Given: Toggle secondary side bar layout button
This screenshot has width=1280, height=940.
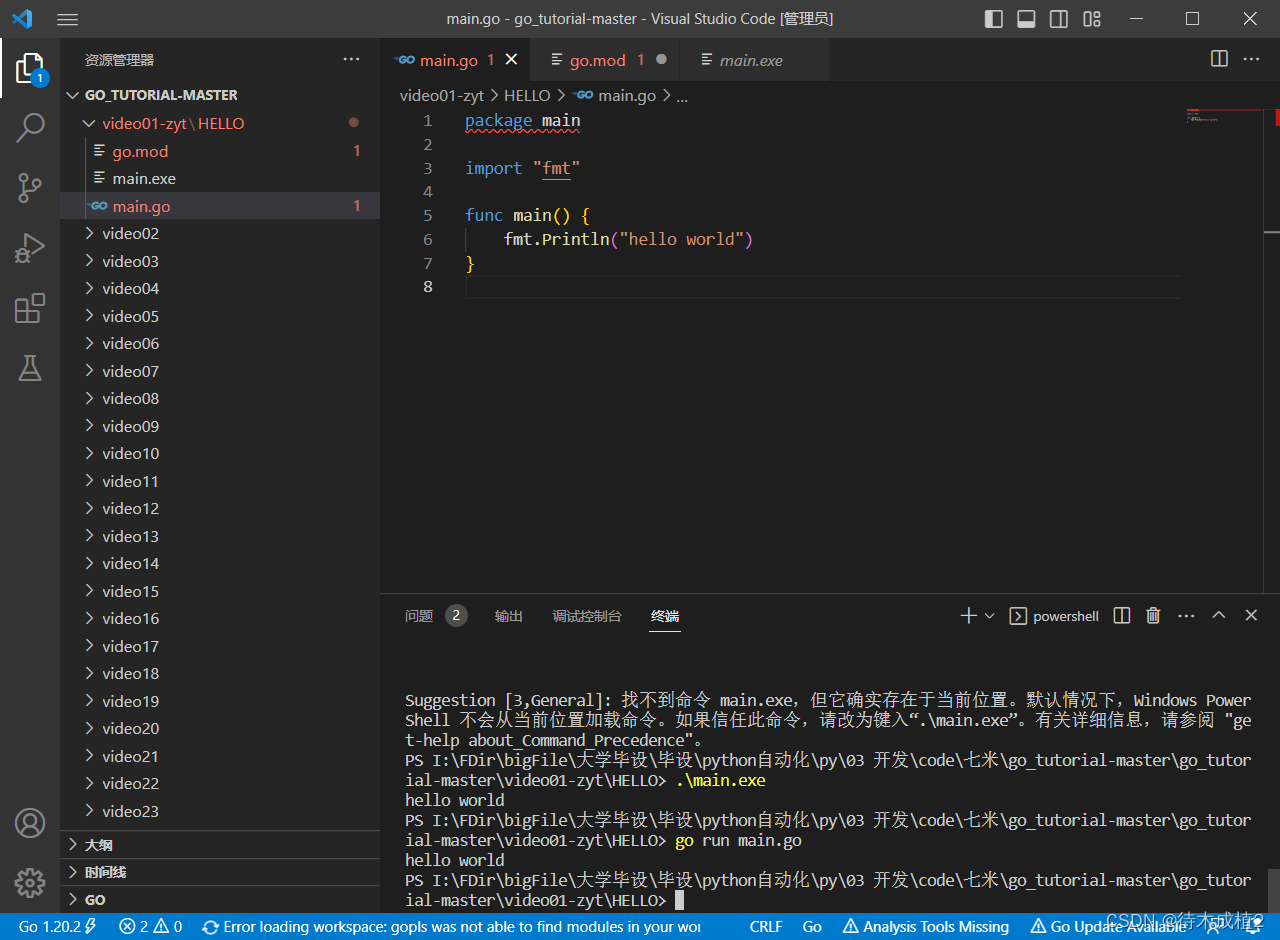Looking at the screenshot, I should click(1058, 19).
